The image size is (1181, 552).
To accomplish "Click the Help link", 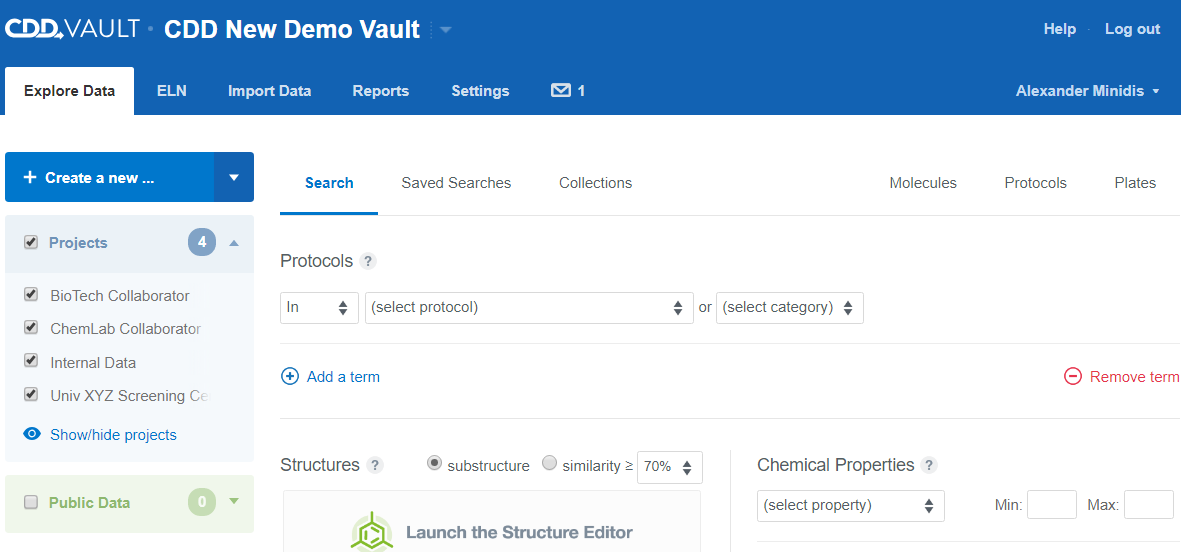I will point(1059,29).
